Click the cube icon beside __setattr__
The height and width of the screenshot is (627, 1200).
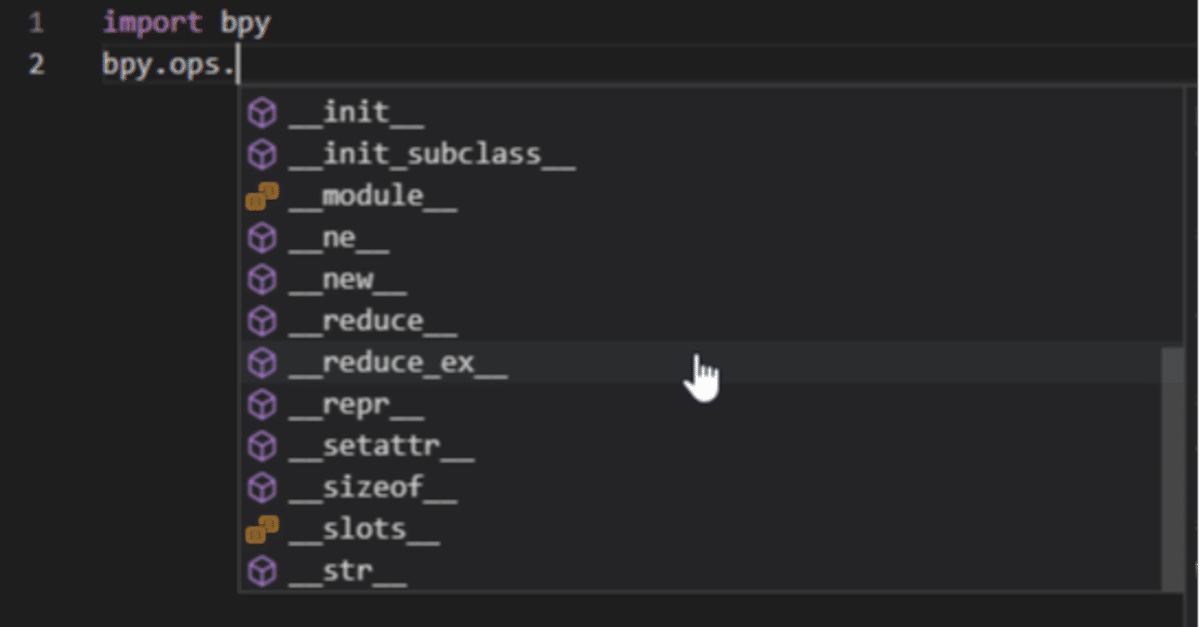(x=261, y=446)
